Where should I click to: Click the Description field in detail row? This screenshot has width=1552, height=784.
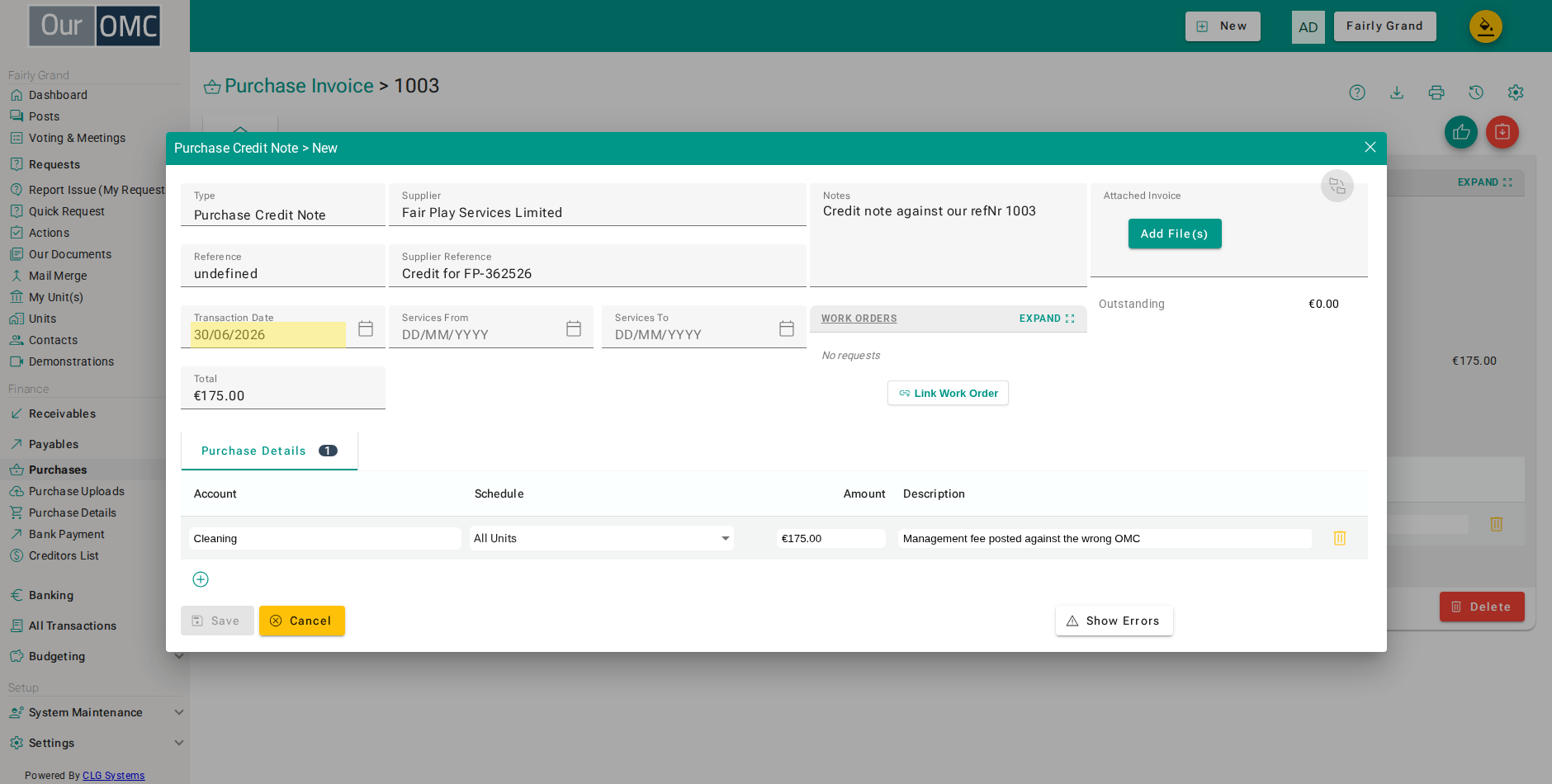1105,538
